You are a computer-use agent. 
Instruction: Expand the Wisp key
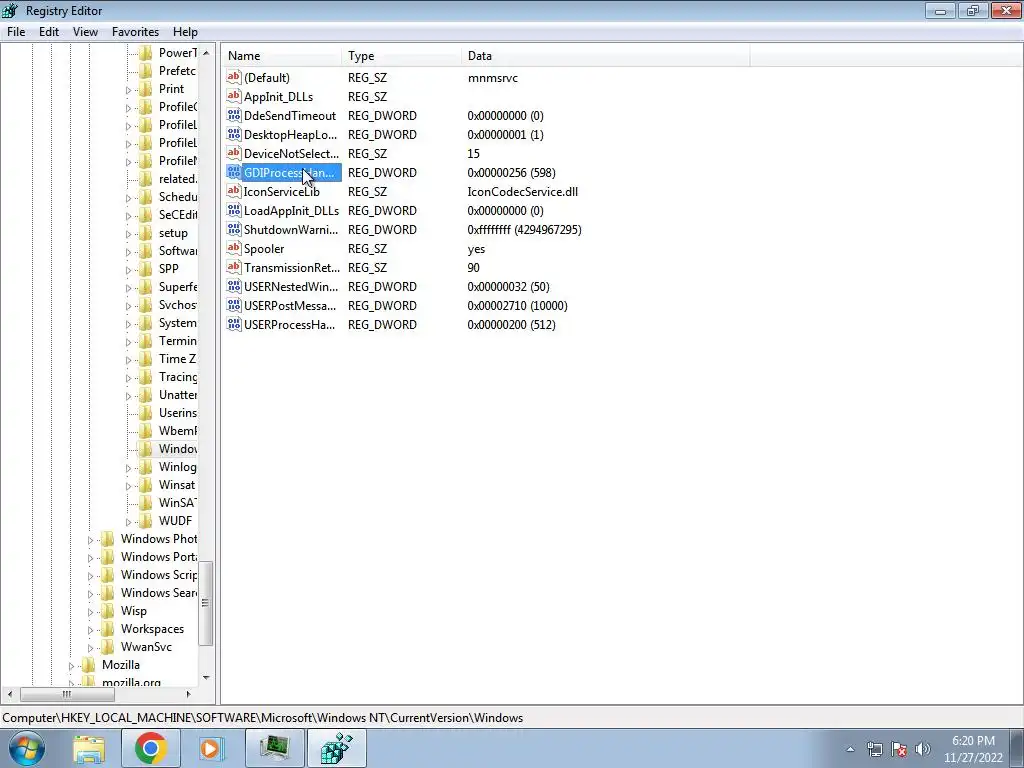(91, 611)
